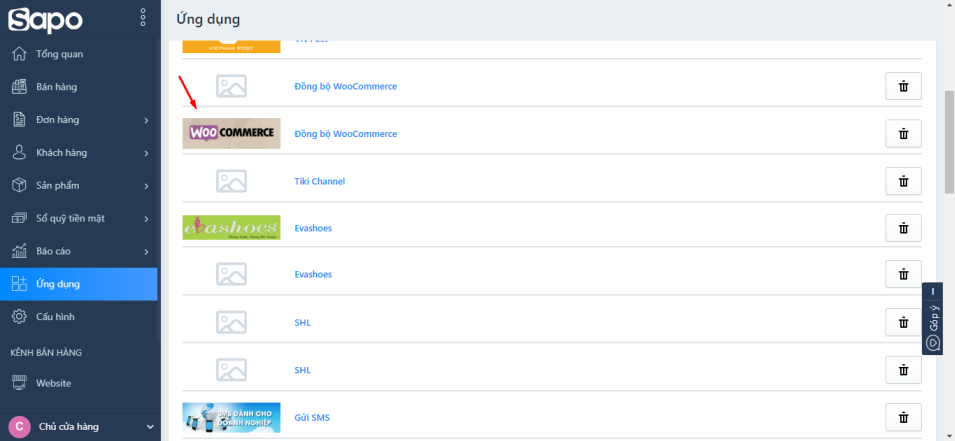Click the Sổ quỹ tiền mặt money icon
The height and width of the screenshot is (441, 955).
coord(19,219)
